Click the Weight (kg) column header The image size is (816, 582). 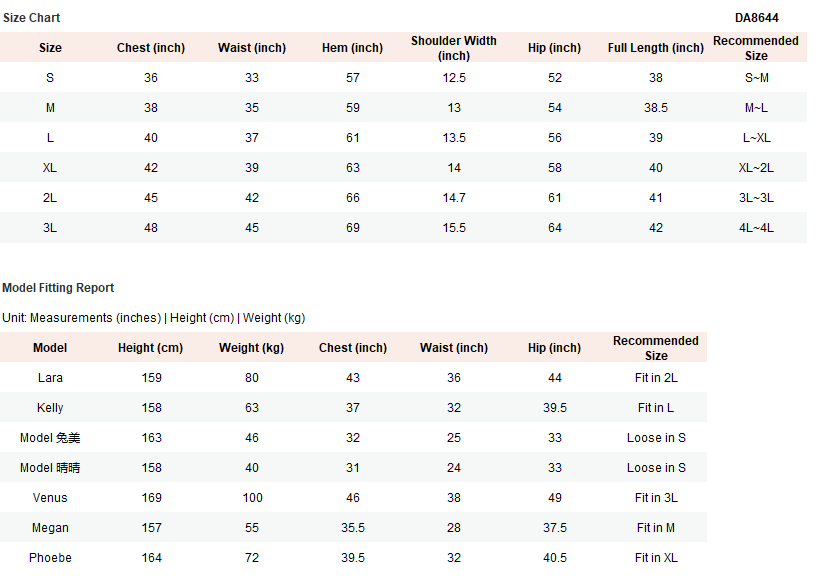251,348
